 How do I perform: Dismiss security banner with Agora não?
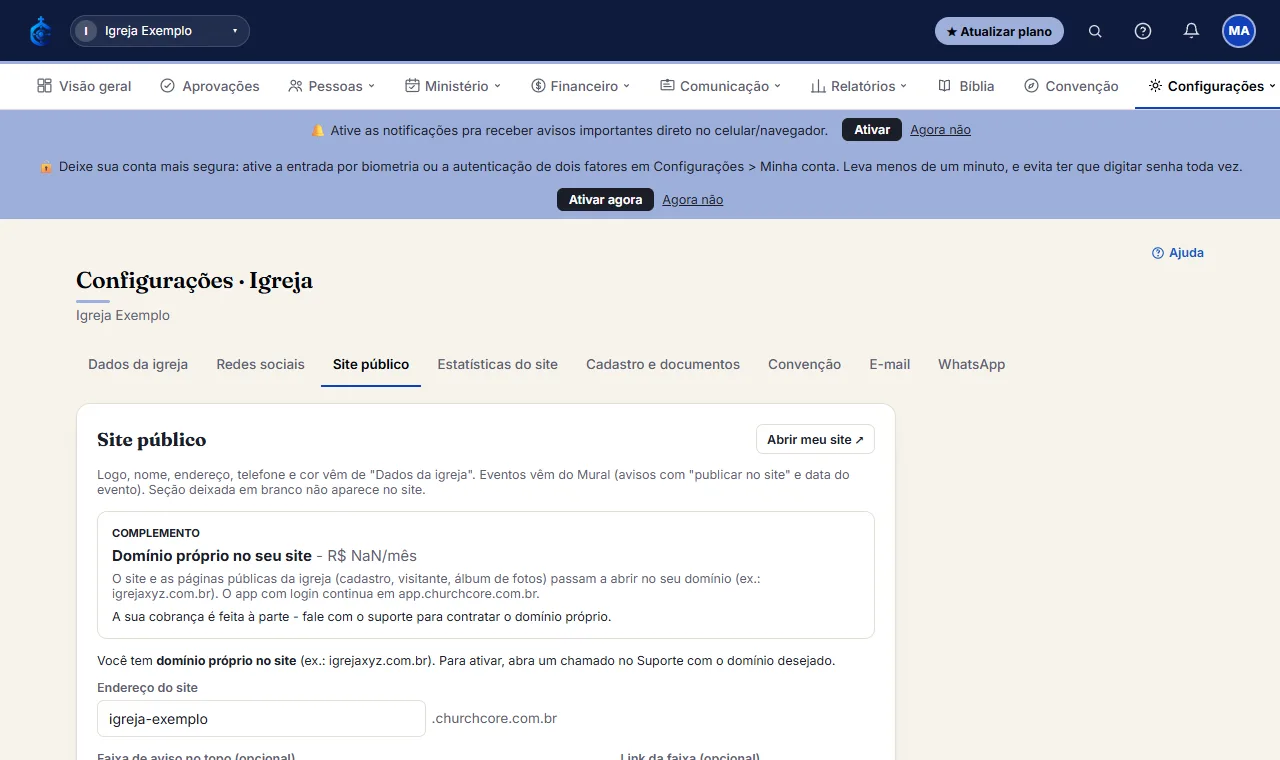click(x=692, y=200)
